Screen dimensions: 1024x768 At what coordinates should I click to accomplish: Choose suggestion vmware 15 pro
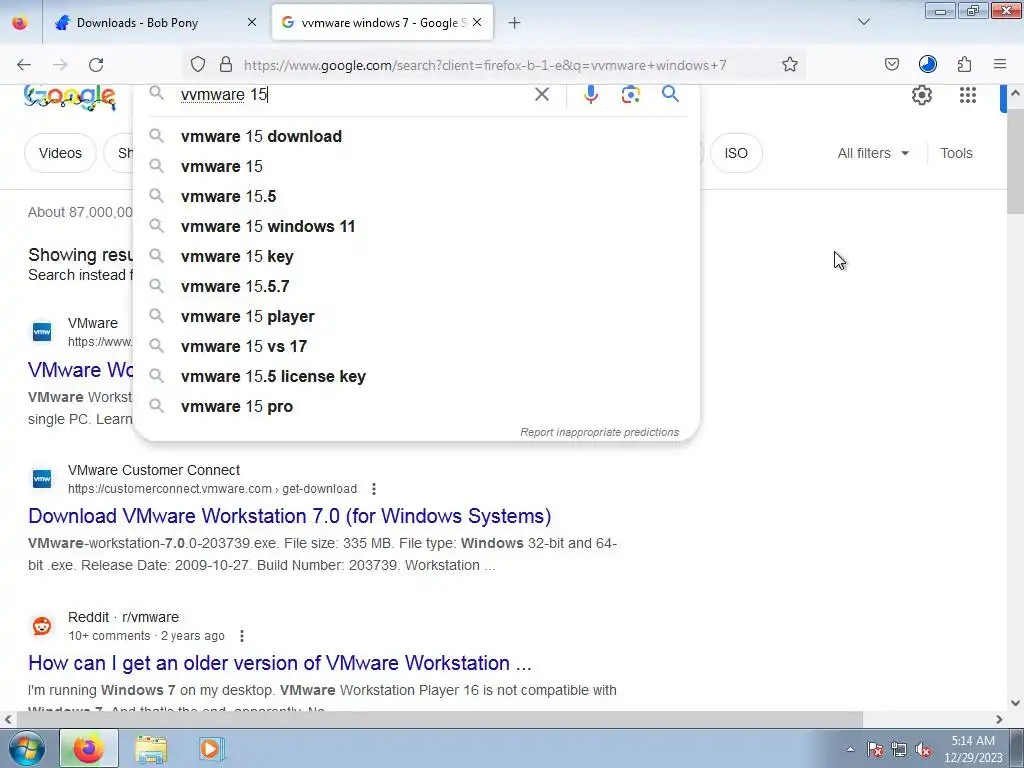pyautogui.click(x=417, y=406)
